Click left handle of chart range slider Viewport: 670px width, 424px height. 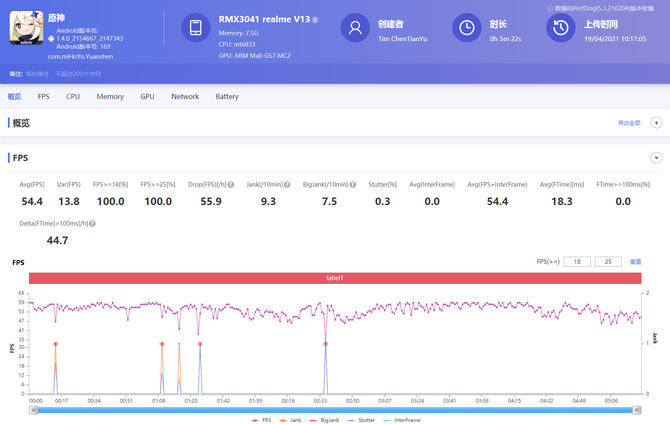tap(34, 410)
